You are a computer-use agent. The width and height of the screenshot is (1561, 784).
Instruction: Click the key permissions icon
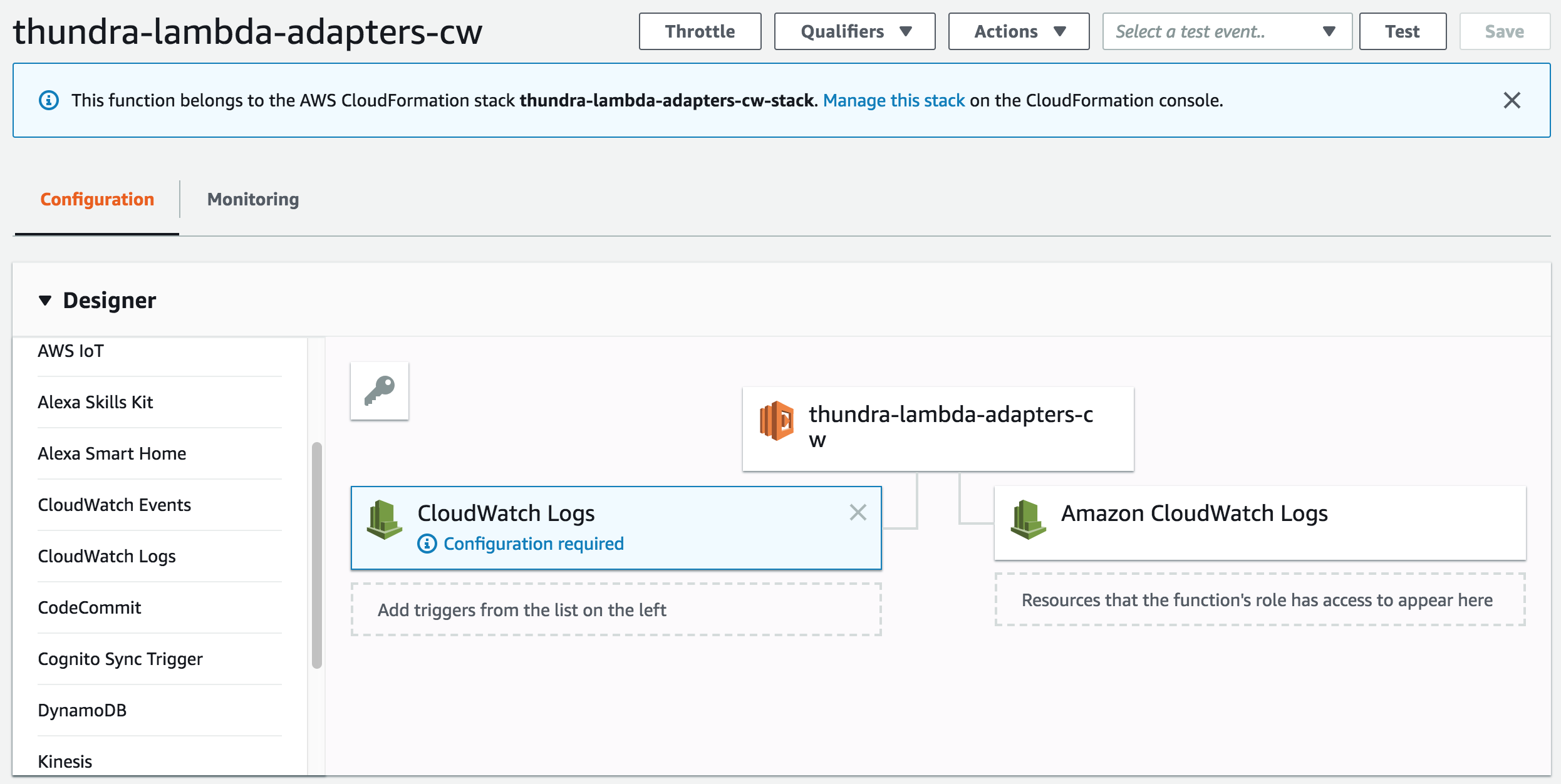tap(380, 391)
